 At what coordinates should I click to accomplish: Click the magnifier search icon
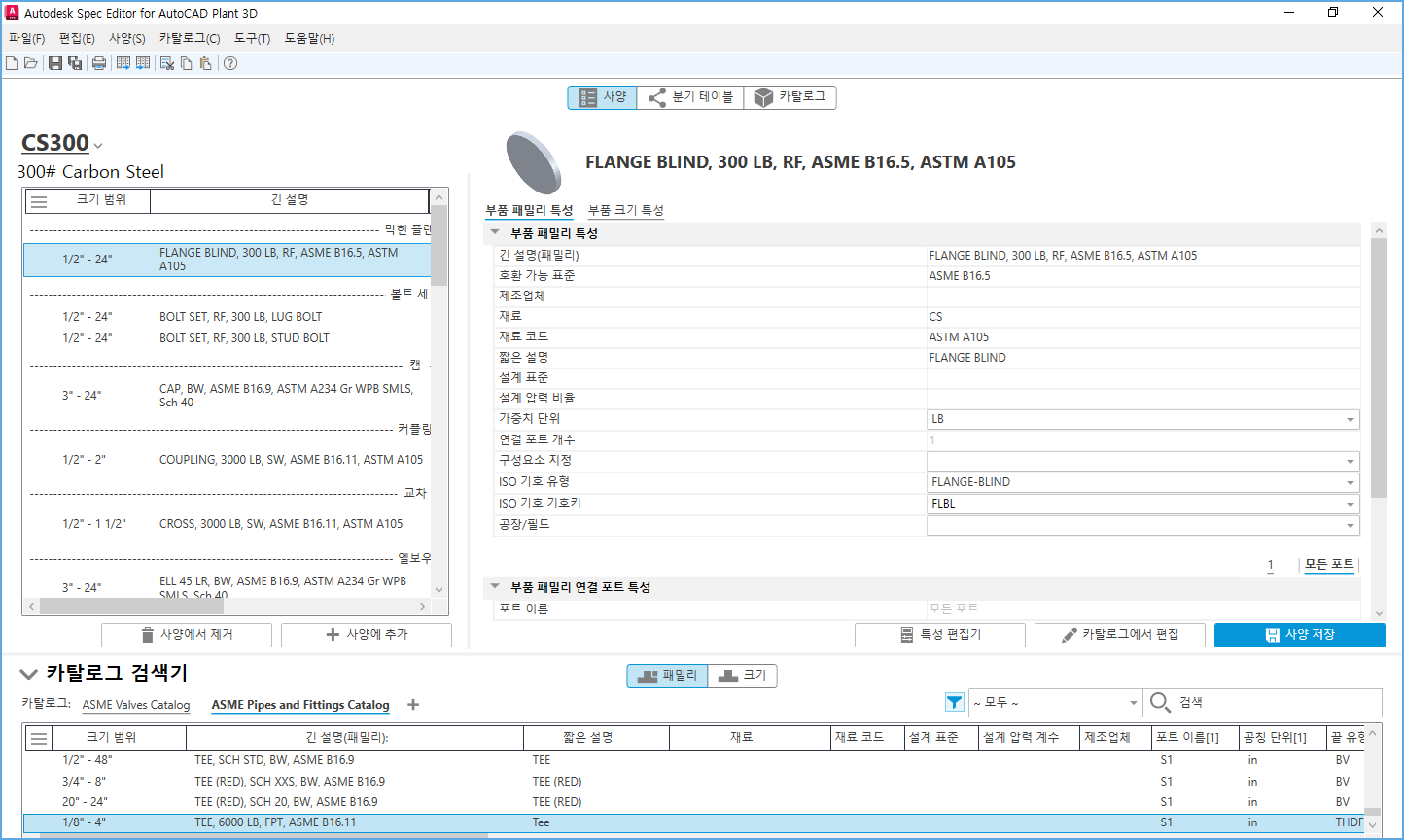pyautogui.click(x=1160, y=702)
